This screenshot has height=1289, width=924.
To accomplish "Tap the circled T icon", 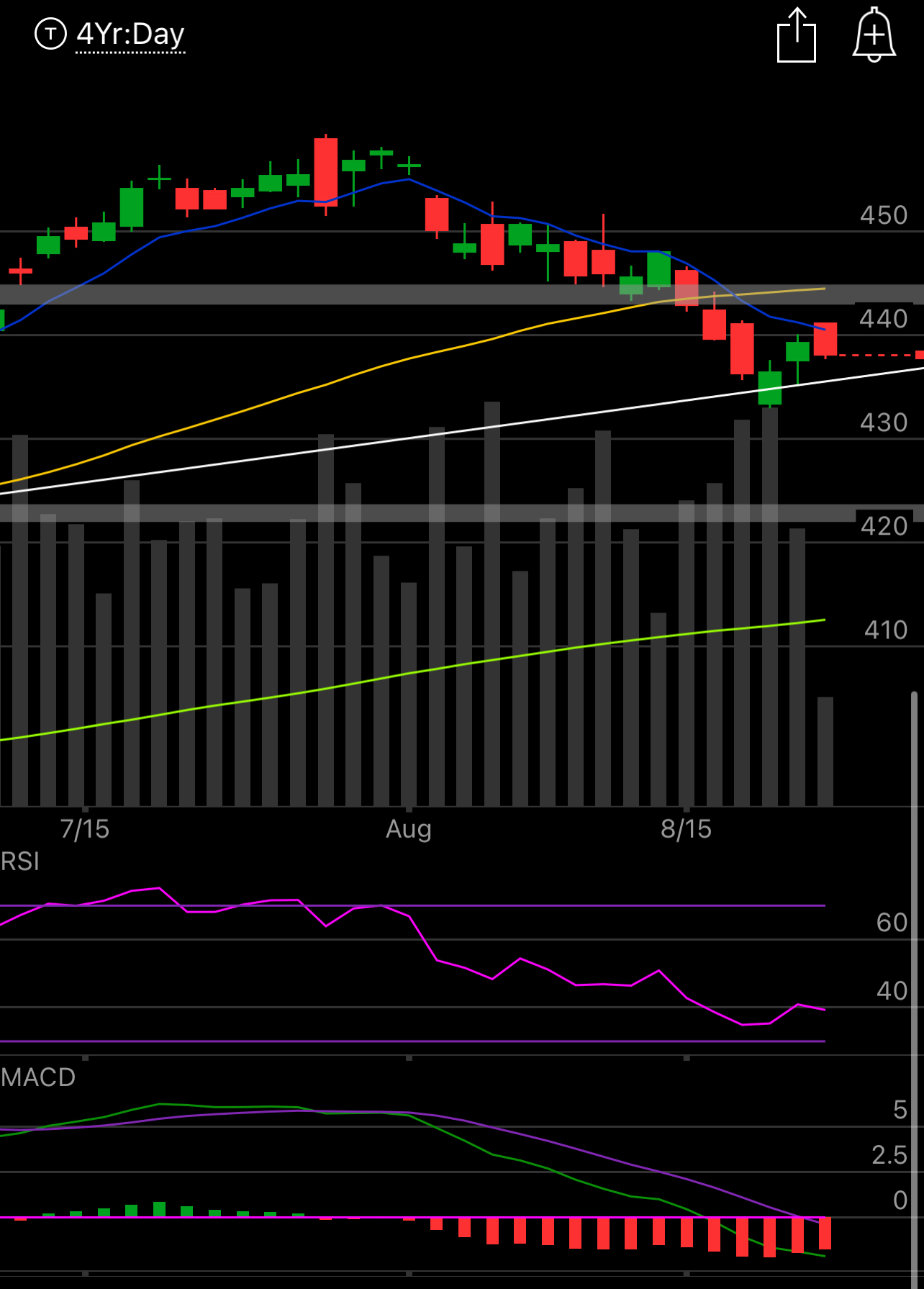I will coord(50,34).
